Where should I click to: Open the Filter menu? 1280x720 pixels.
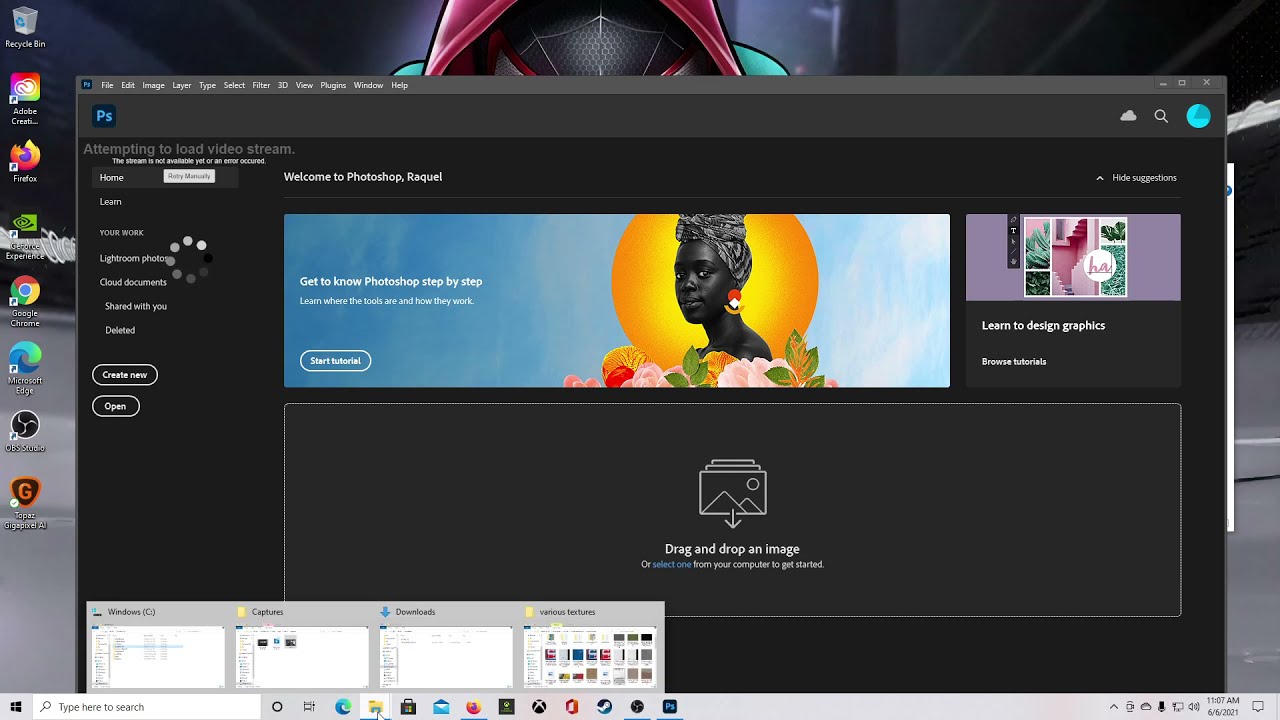pos(261,85)
